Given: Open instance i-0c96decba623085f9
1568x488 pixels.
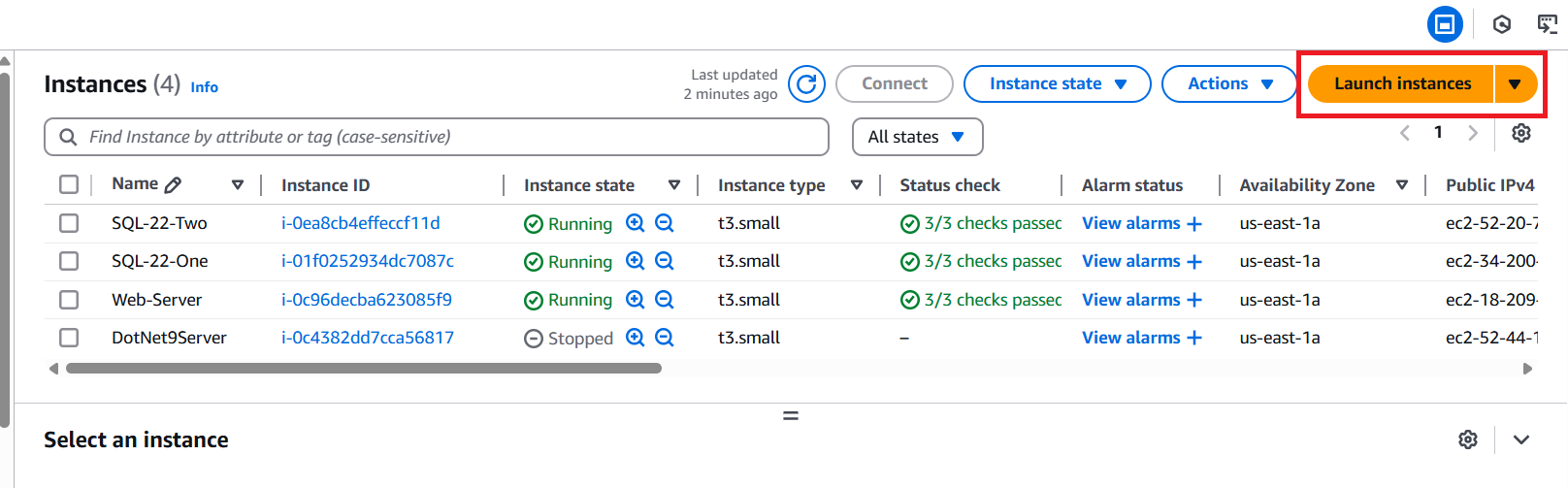Looking at the screenshot, I should [x=367, y=300].
